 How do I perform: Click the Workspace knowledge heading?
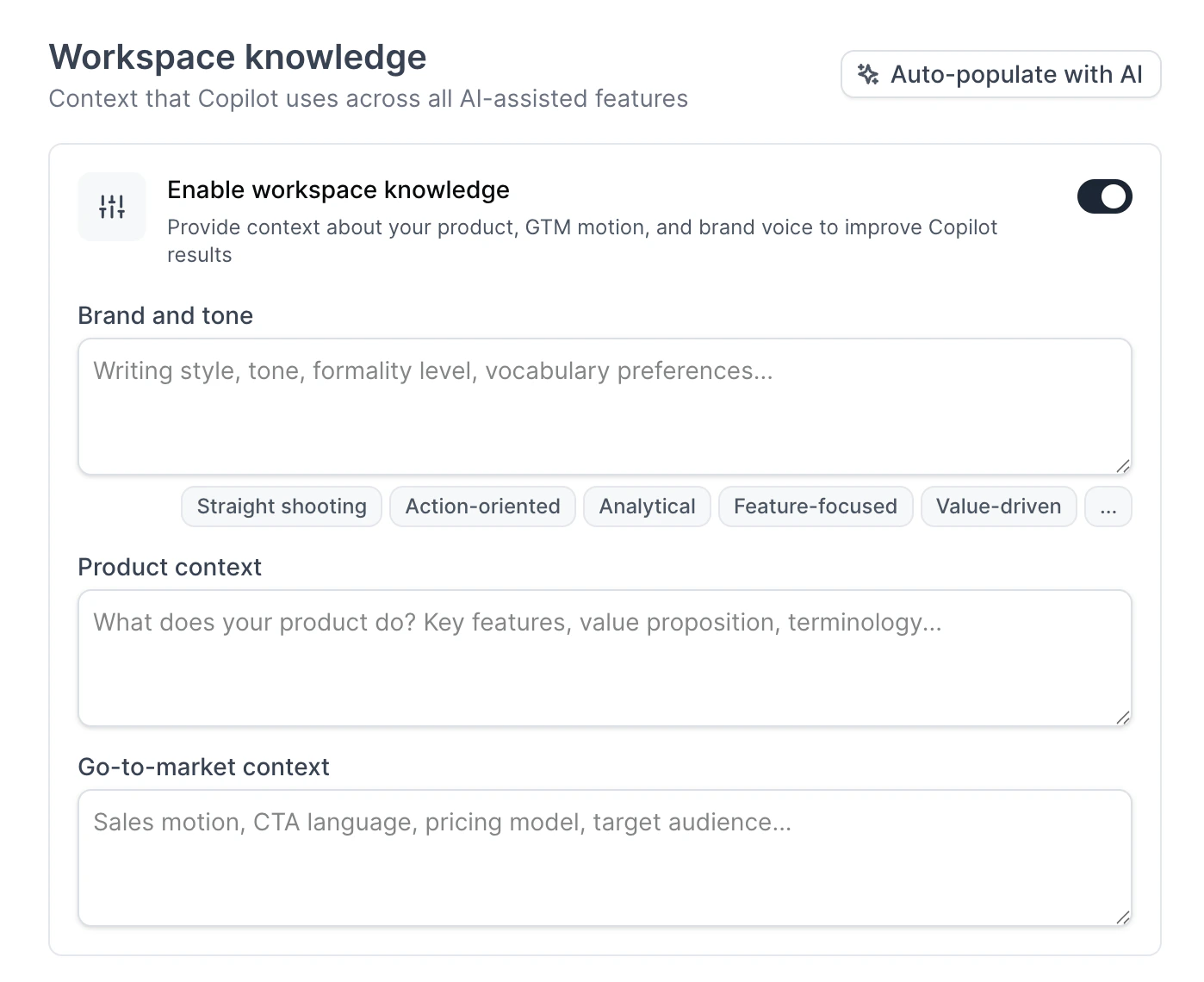[x=239, y=57]
